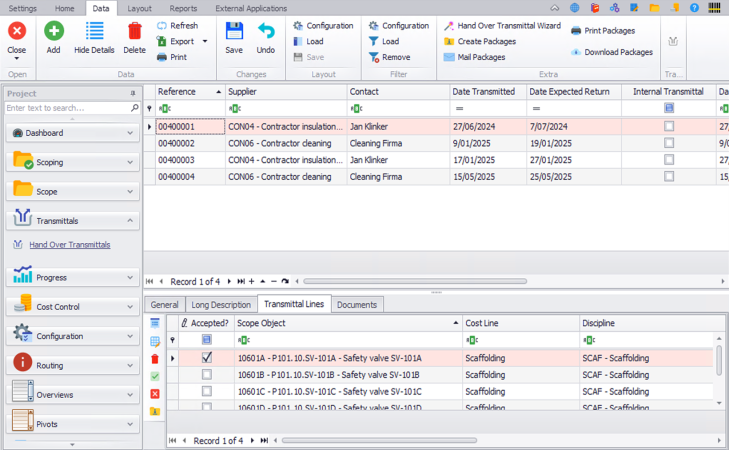Switch to the Documents tab
The height and width of the screenshot is (450, 729).
coord(356,304)
